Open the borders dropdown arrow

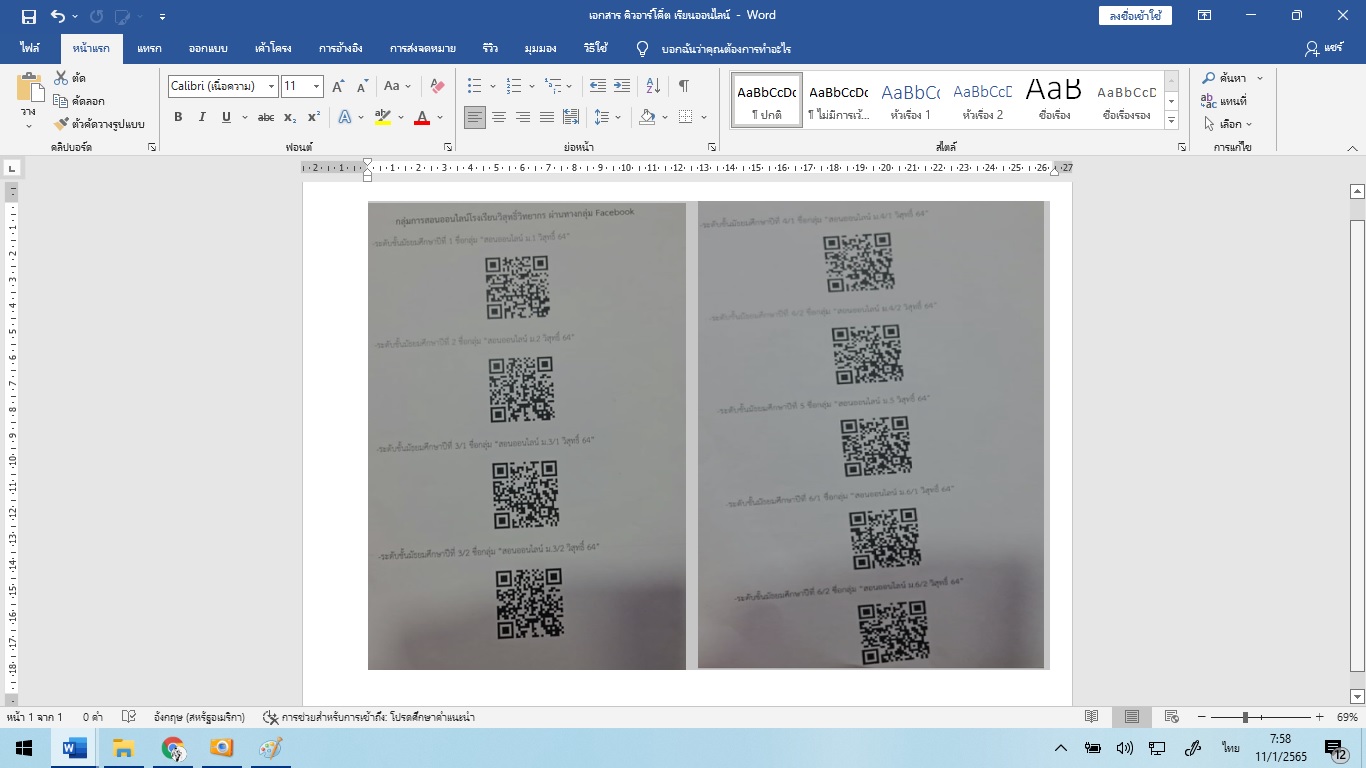702,117
